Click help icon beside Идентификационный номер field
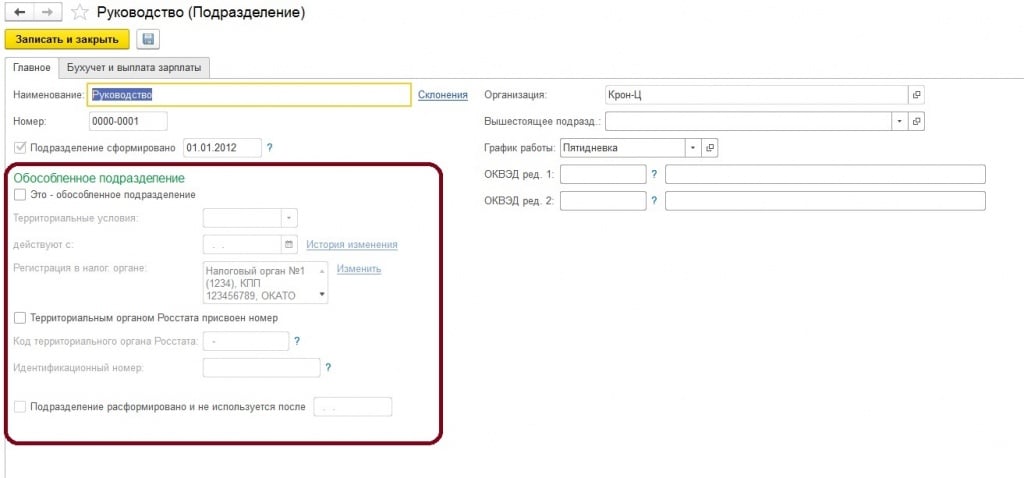Viewport: 1024px width, 478px height. coord(328,368)
